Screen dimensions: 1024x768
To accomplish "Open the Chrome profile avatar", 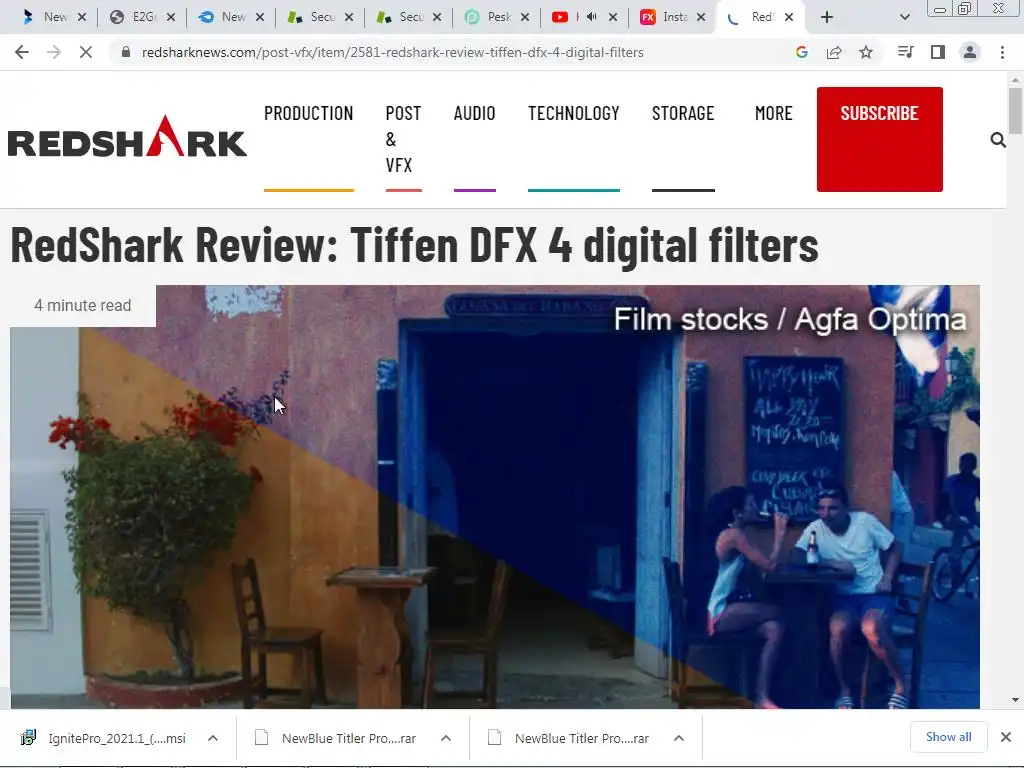I will [970, 52].
